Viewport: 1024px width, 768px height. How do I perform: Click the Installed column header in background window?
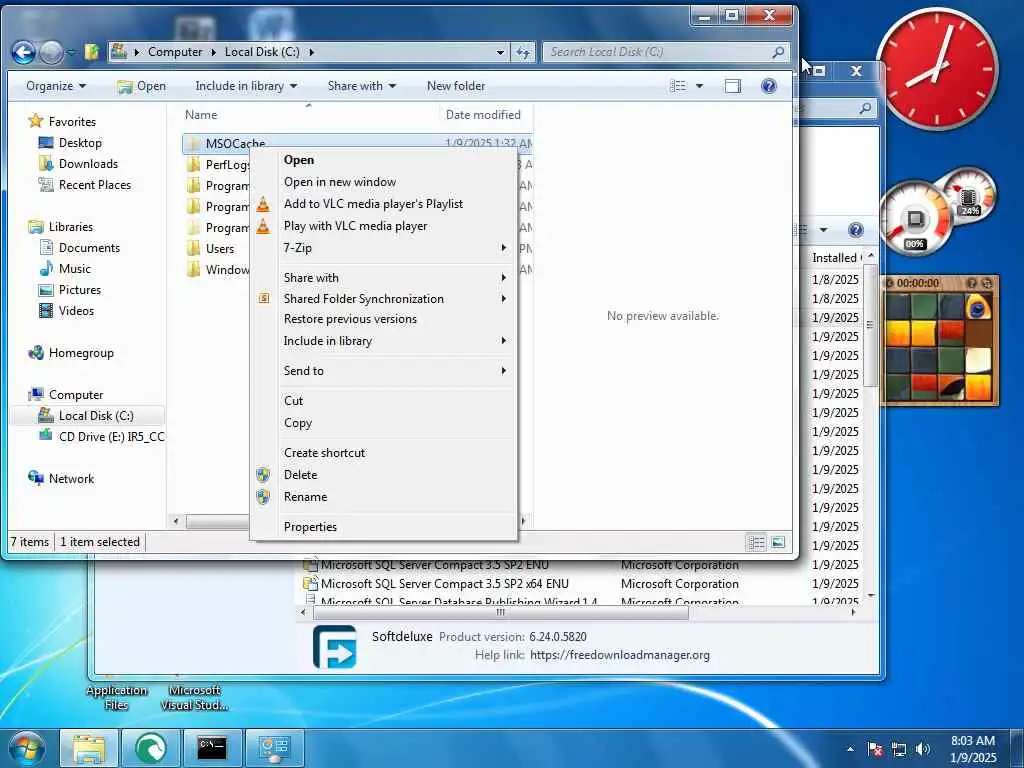pyautogui.click(x=835, y=258)
